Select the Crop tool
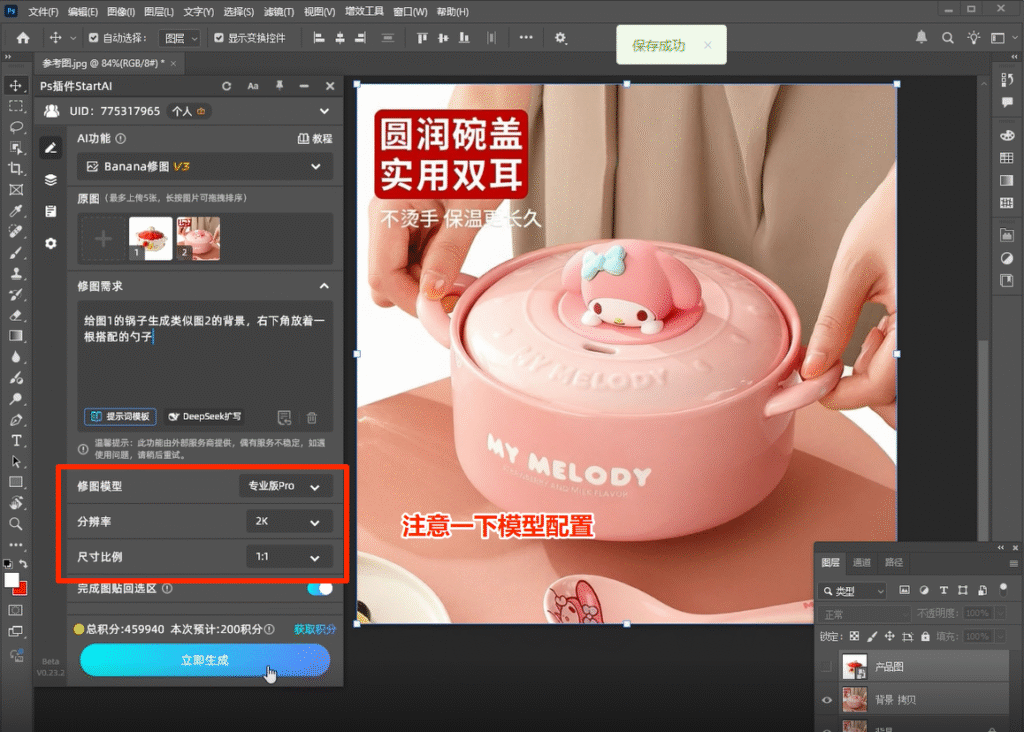Image resolution: width=1024 pixels, height=732 pixels. click(16, 169)
